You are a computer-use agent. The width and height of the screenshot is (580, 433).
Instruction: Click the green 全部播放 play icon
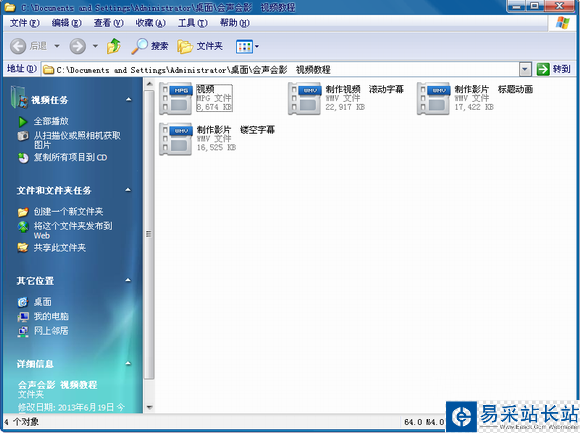(23, 121)
